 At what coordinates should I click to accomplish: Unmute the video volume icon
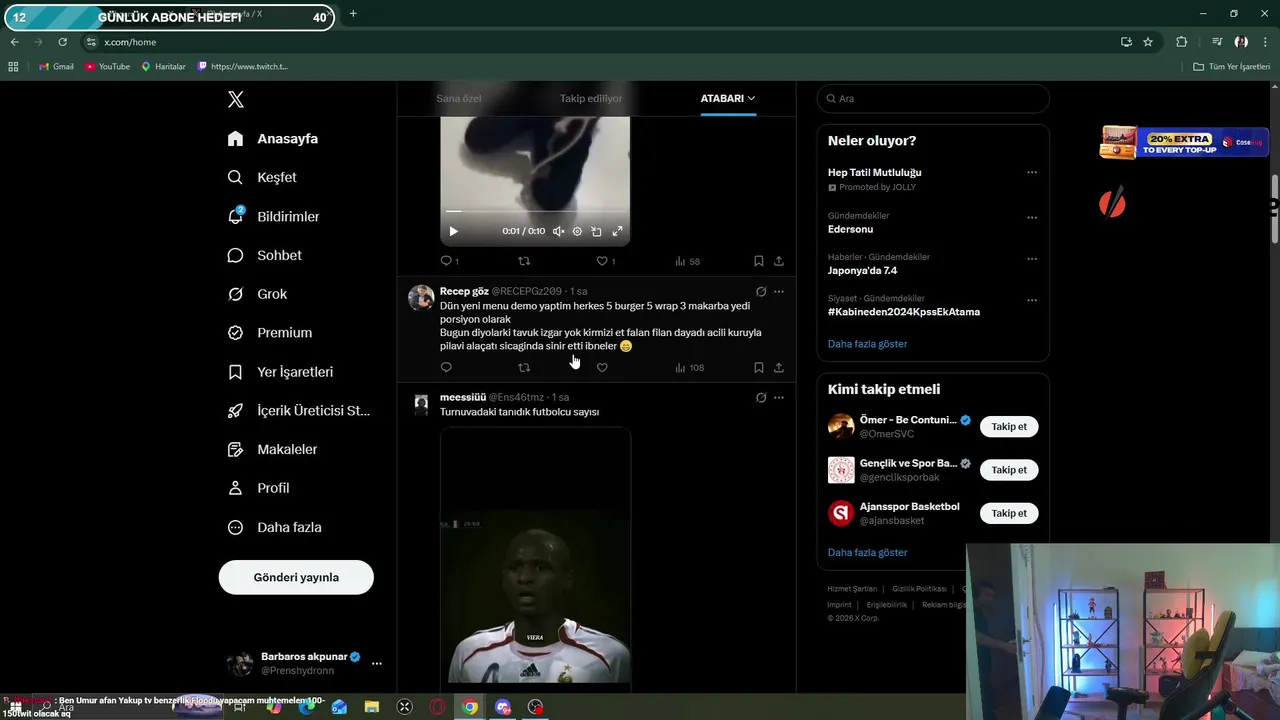(x=558, y=231)
